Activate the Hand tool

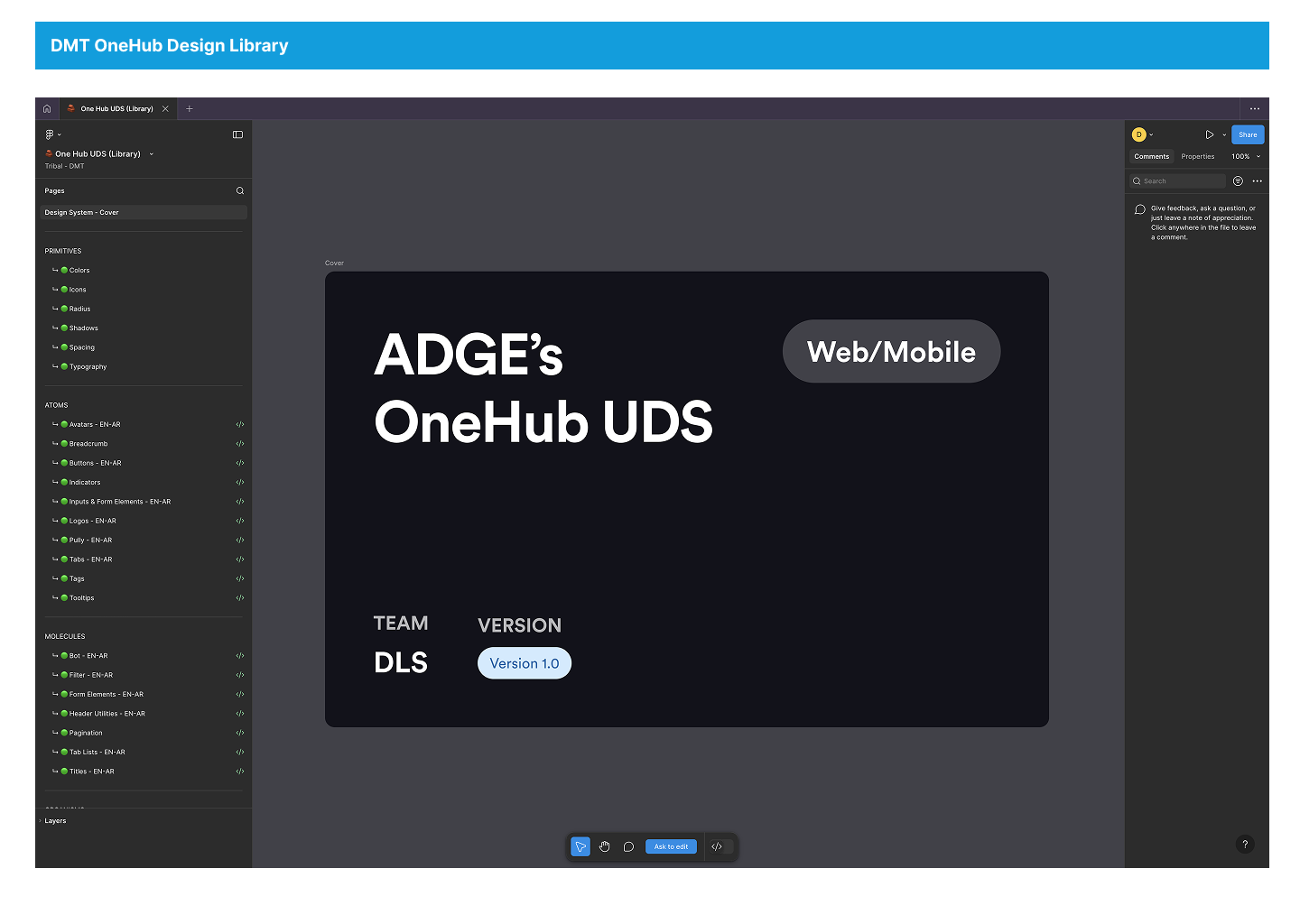(x=605, y=846)
